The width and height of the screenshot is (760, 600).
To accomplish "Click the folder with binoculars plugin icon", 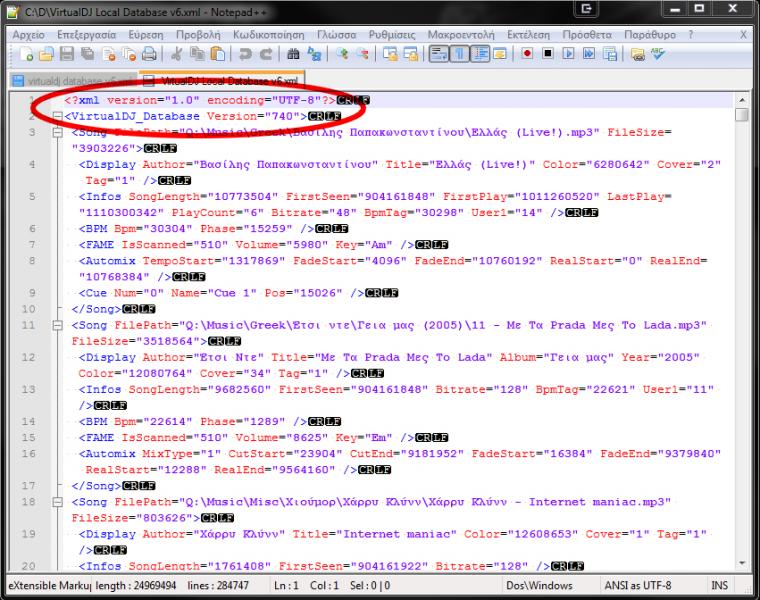I will pos(638,54).
